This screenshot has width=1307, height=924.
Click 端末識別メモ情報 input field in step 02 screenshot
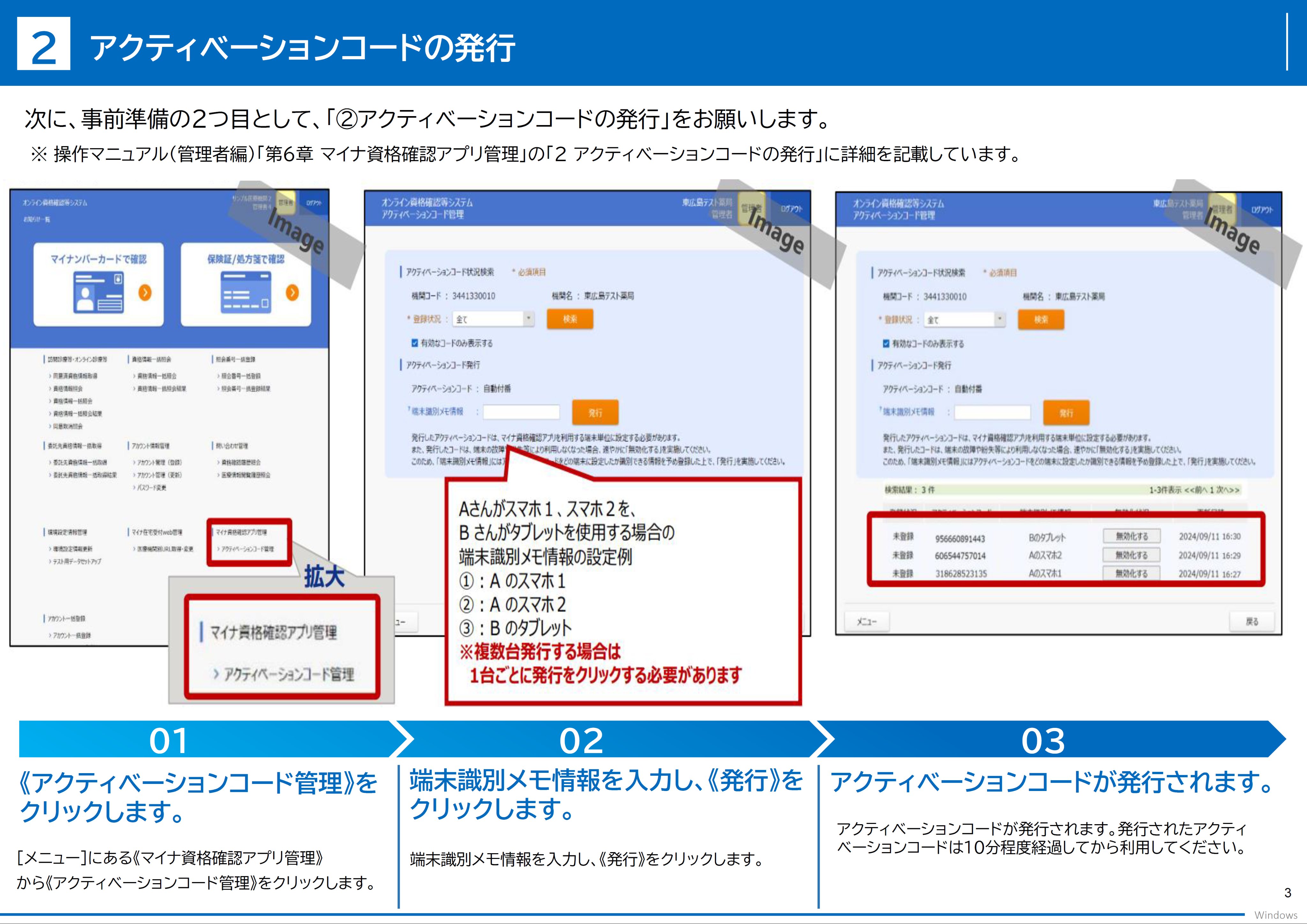tap(521, 412)
